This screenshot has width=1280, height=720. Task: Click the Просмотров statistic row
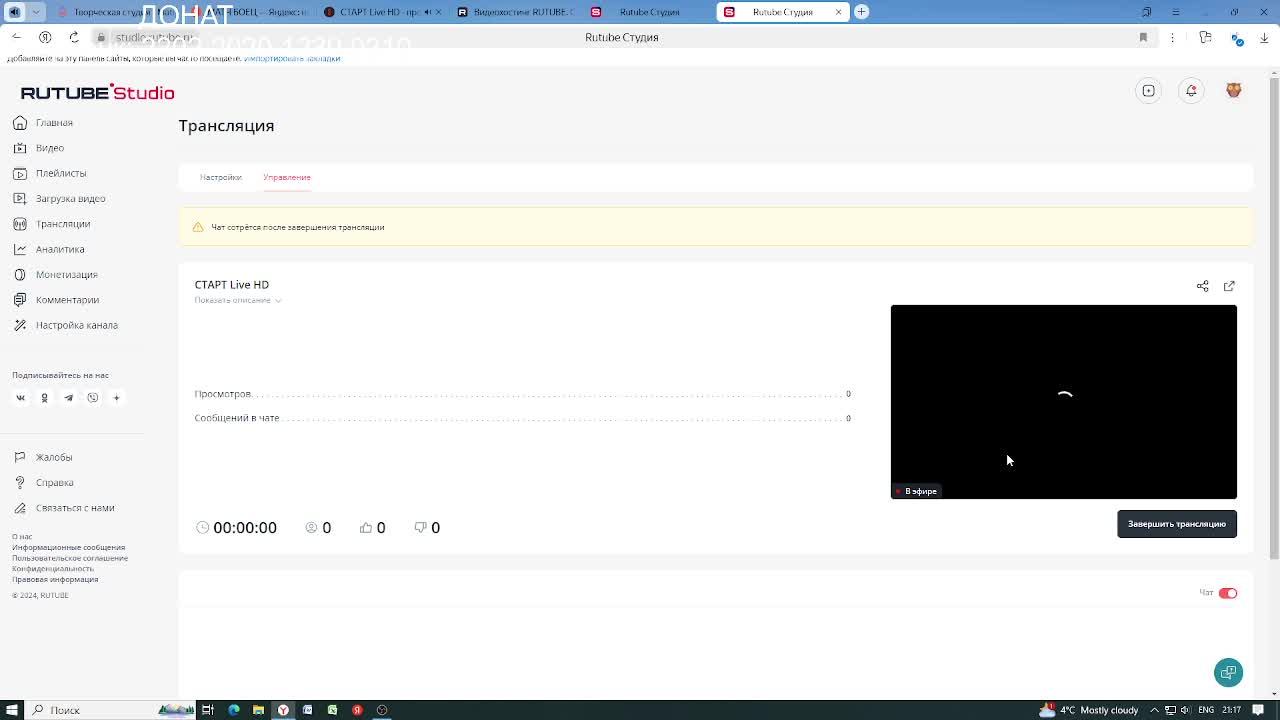[x=523, y=394]
